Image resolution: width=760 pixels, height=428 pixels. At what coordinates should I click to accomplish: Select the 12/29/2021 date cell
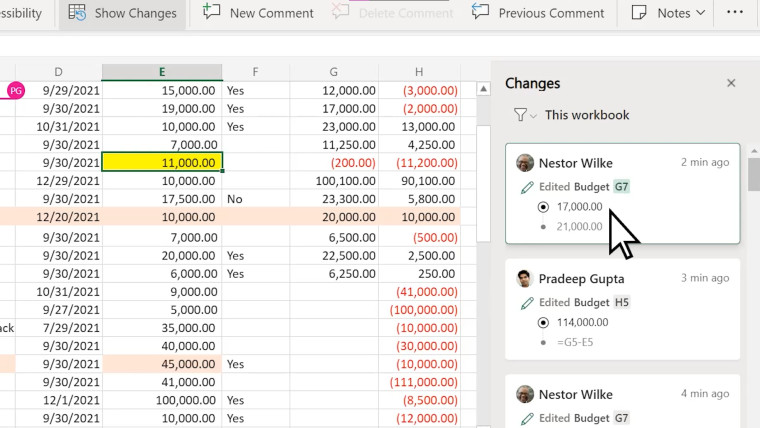[59, 181]
